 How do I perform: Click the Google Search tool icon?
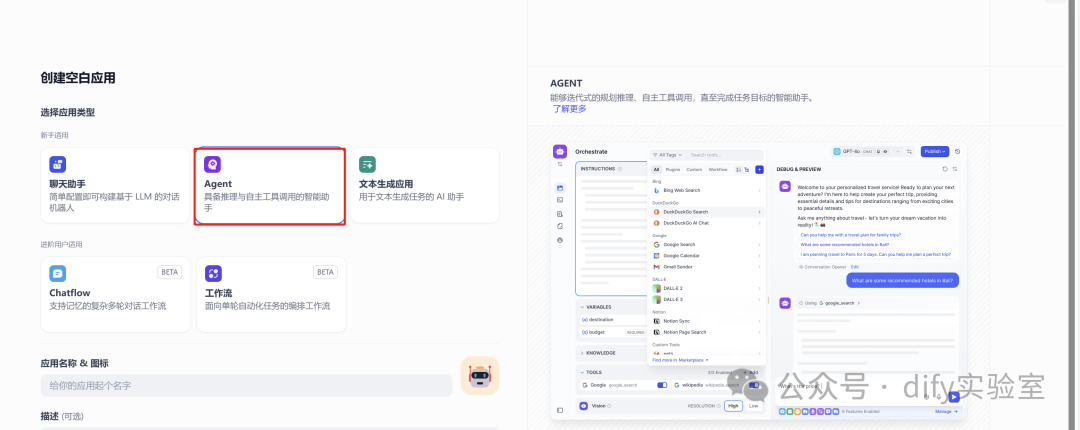point(656,245)
